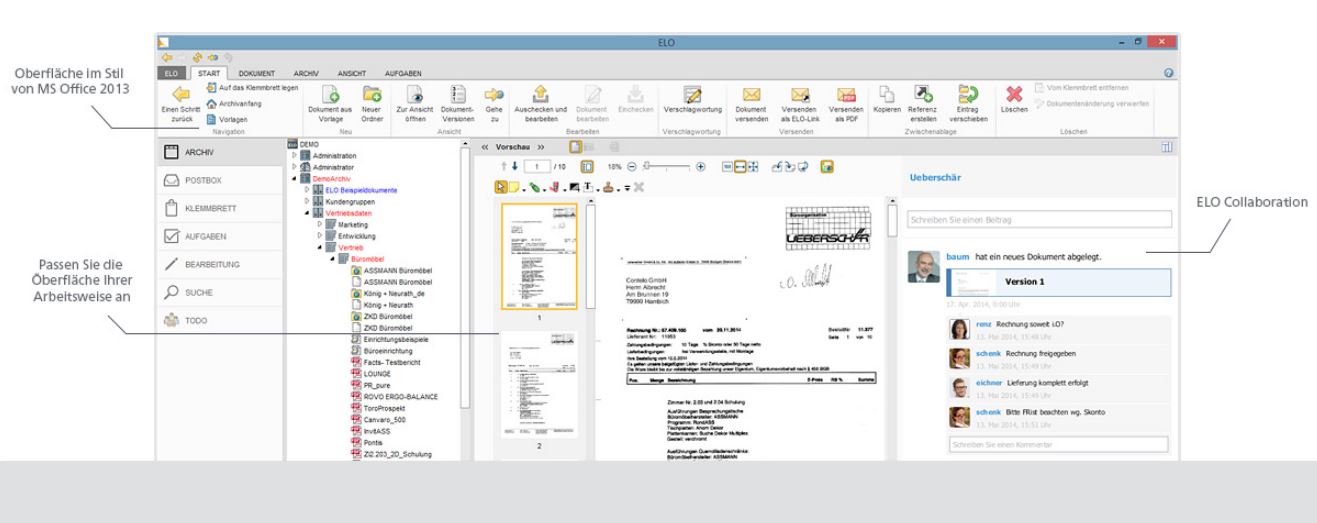Select the pointer tool in the annotation bar
This screenshot has width=1317, height=523.
[502, 186]
